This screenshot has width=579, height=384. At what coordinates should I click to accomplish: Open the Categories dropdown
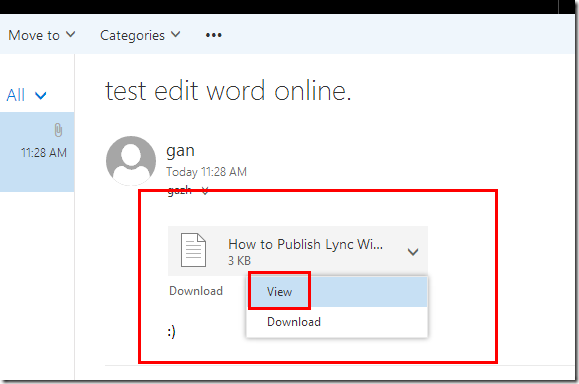[x=140, y=35]
